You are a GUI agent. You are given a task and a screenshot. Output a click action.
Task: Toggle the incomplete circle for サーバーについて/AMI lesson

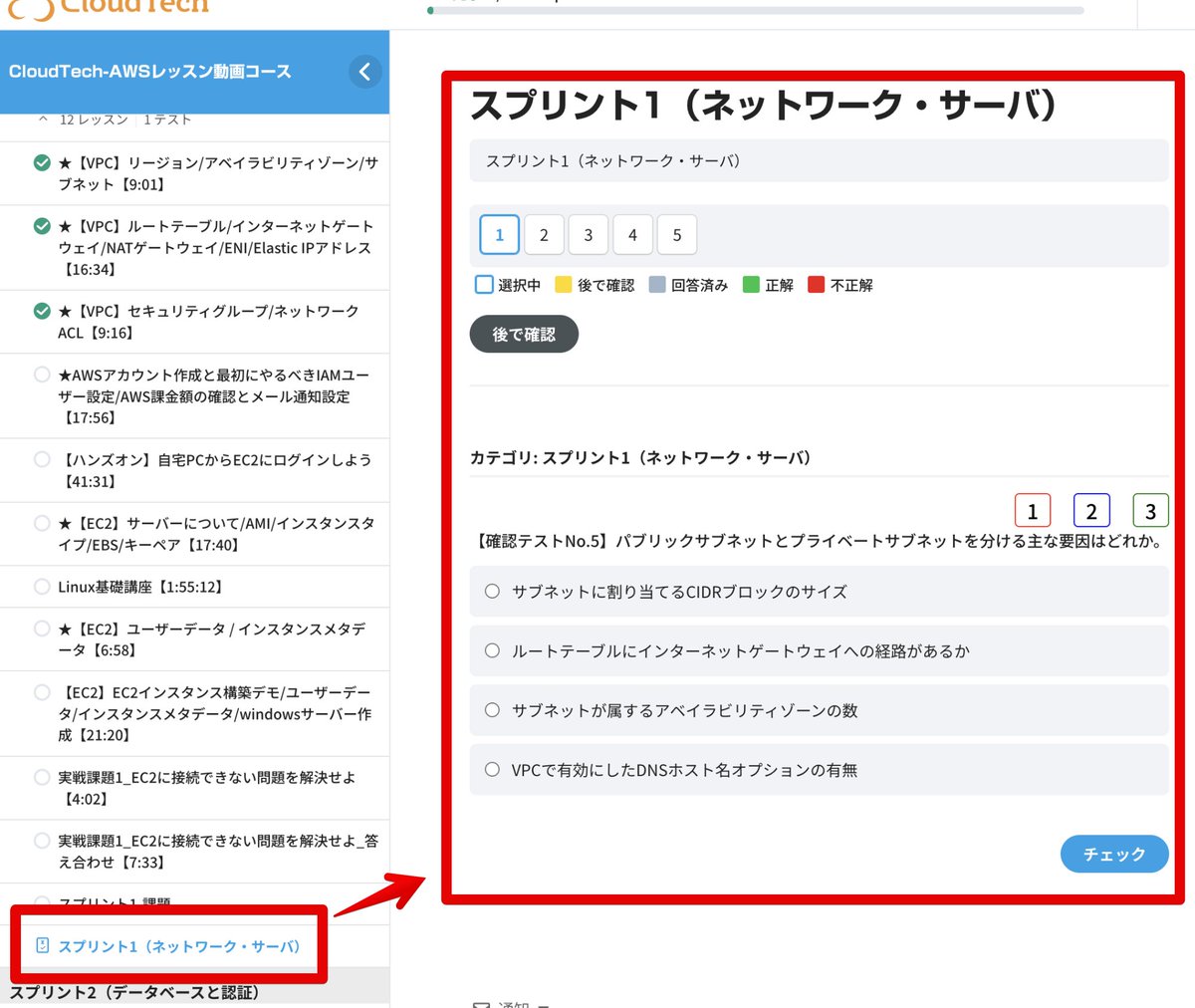point(42,523)
